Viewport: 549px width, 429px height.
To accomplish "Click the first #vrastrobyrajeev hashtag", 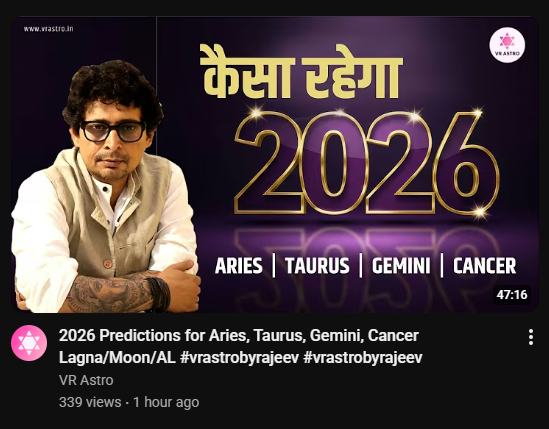I will 239,358.
